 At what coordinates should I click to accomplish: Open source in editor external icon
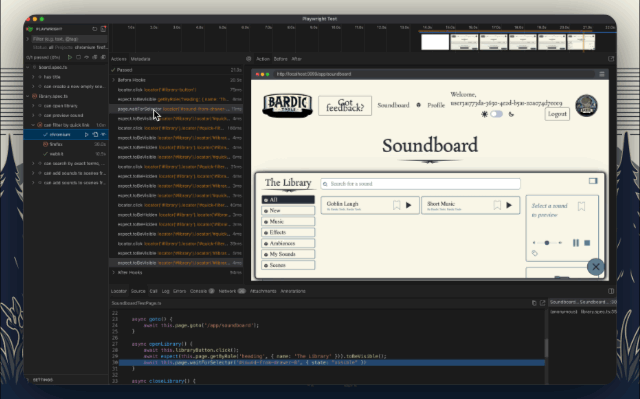(x=542, y=303)
